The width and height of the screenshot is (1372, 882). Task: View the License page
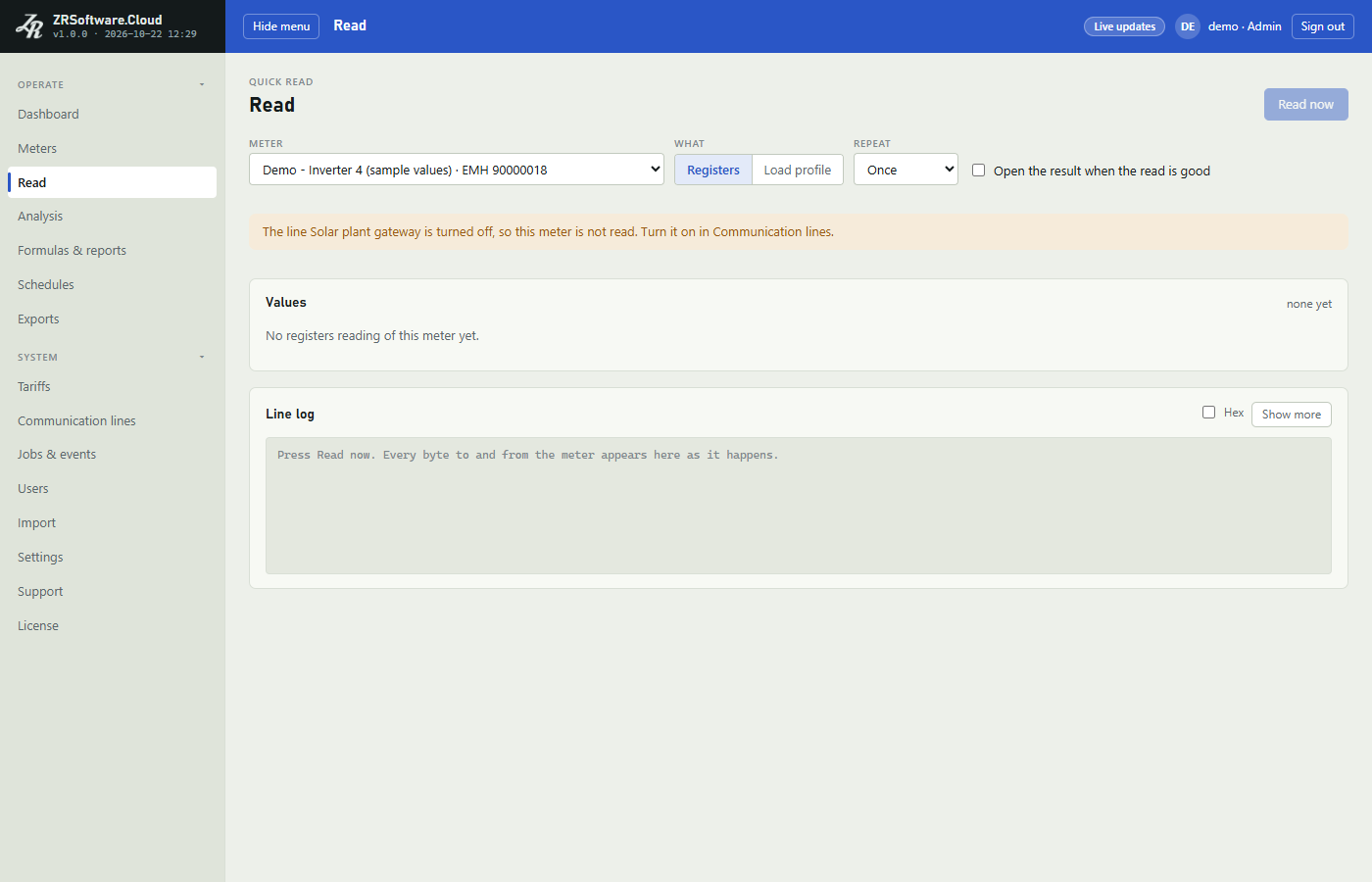pyautogui.click(x=112, y=626)
